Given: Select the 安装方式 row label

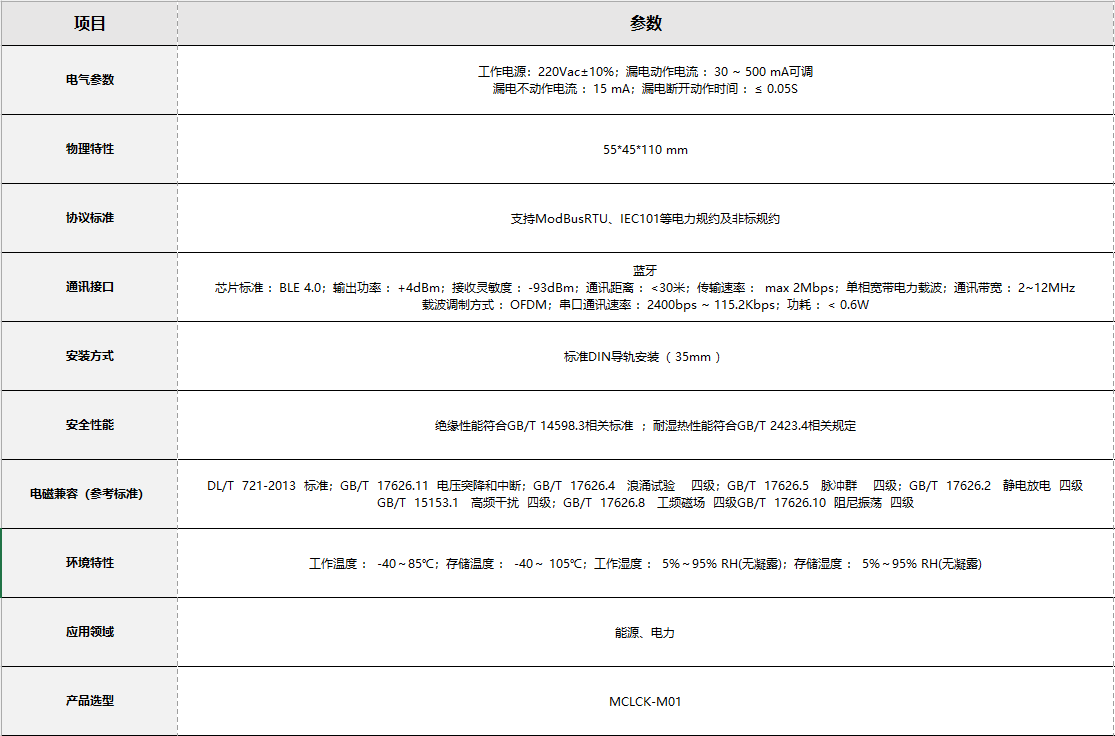Looking at the screenshot, I should (88, 355).
